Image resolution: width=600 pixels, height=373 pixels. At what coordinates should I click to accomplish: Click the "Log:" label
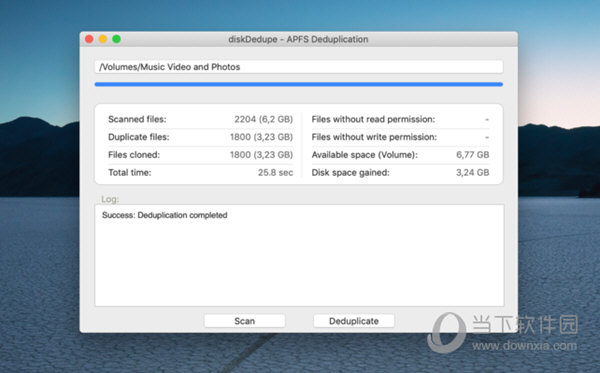coord(110,199)
